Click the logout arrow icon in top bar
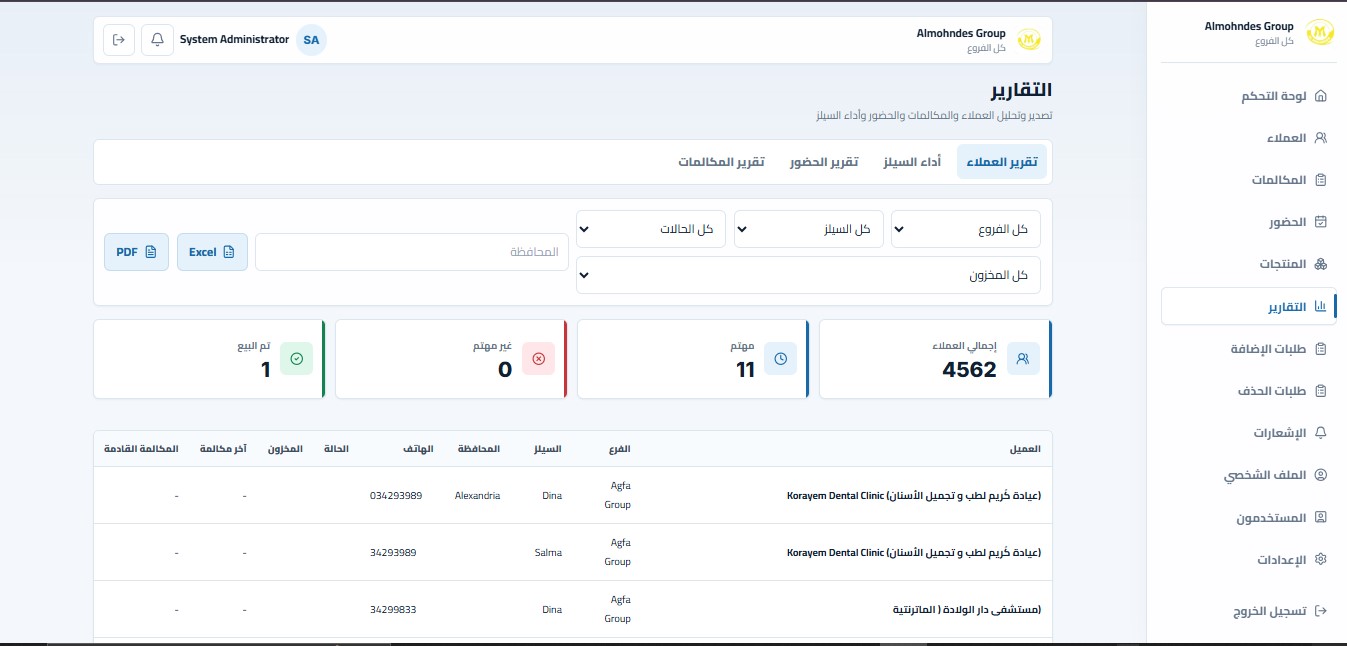 119,40
